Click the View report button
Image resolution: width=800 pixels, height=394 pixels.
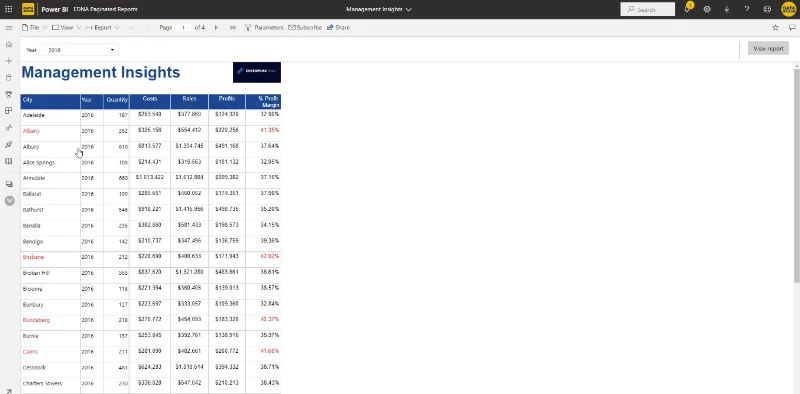point(768,48)
